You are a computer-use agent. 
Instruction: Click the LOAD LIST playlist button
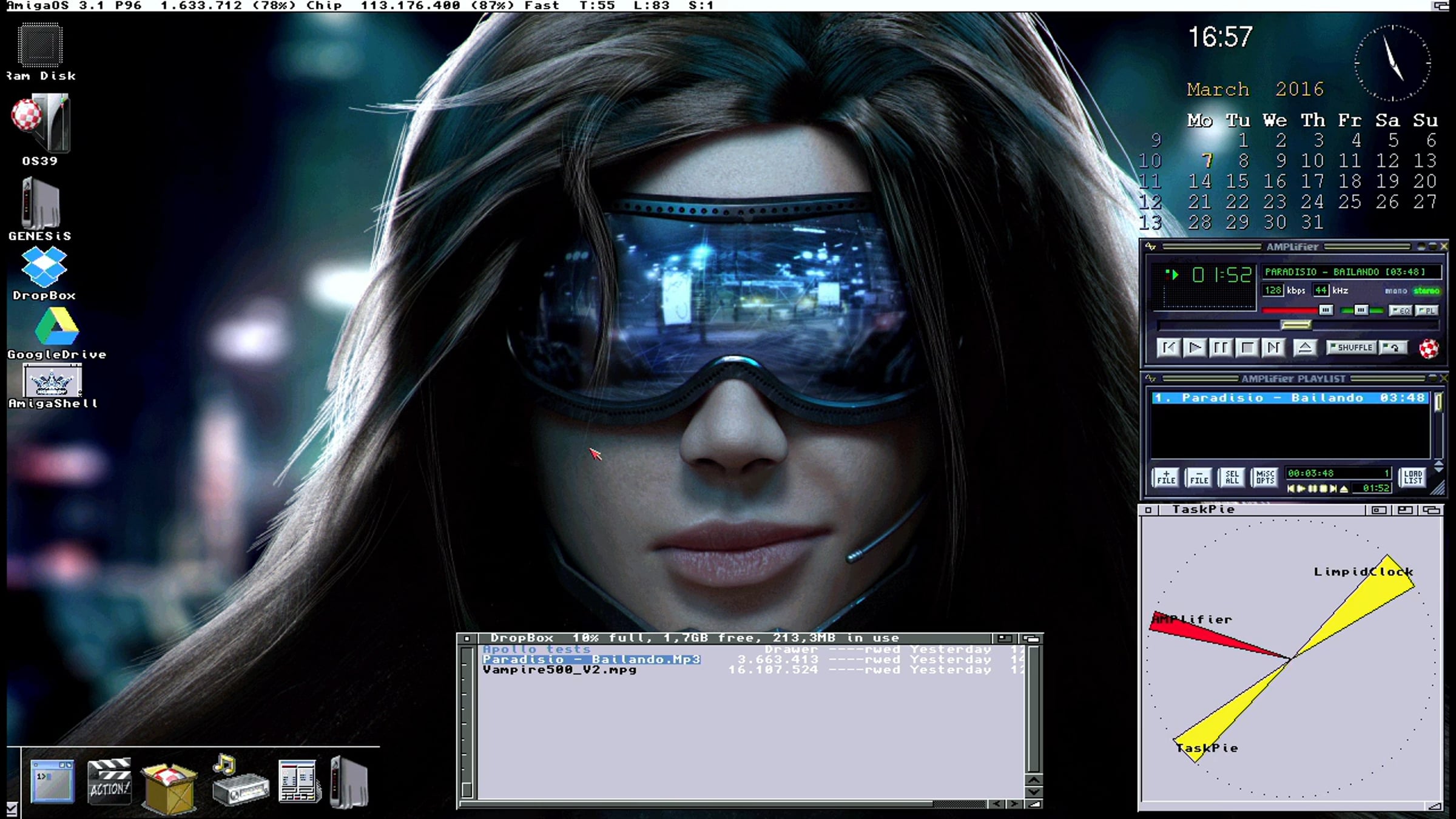click(1413, 477)
